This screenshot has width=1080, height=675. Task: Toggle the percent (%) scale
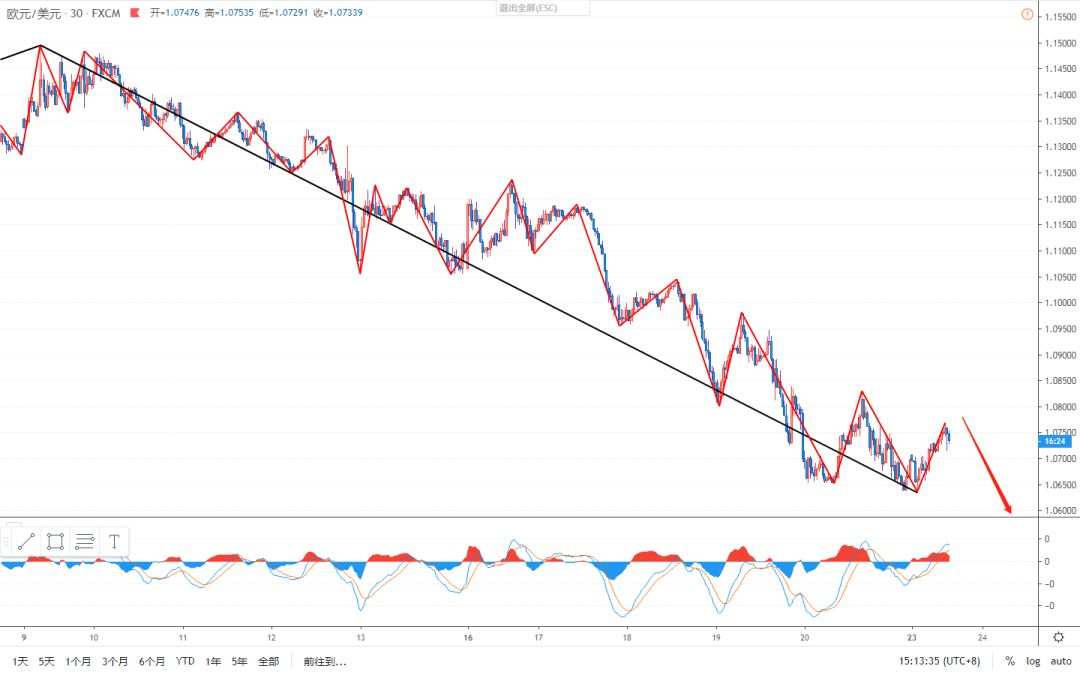pyautogui.click(x=1010, y=661)
